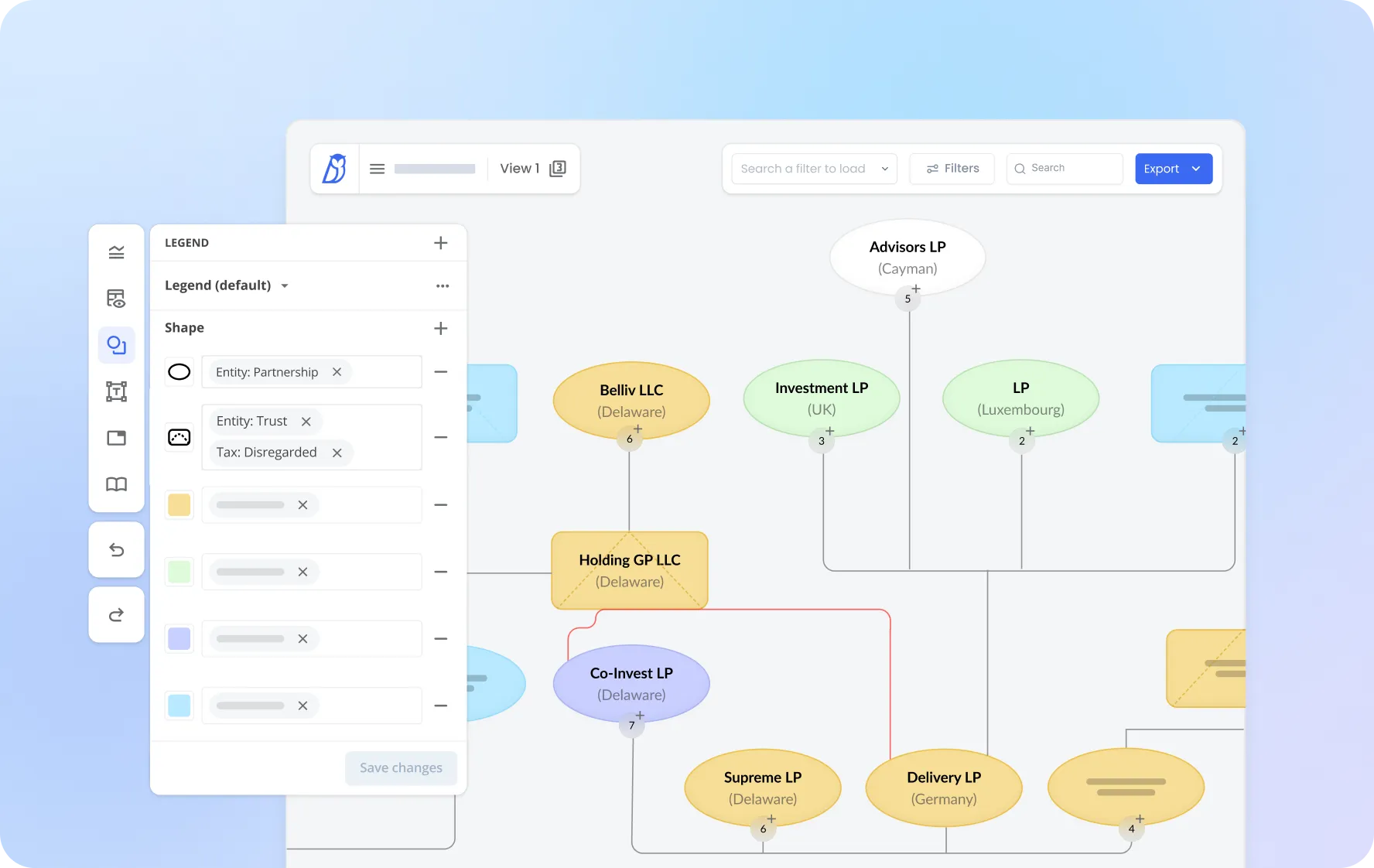Screen dimensions: 1374x868
Task: Delete the green color legend row
Action: (x=441, y=572)
